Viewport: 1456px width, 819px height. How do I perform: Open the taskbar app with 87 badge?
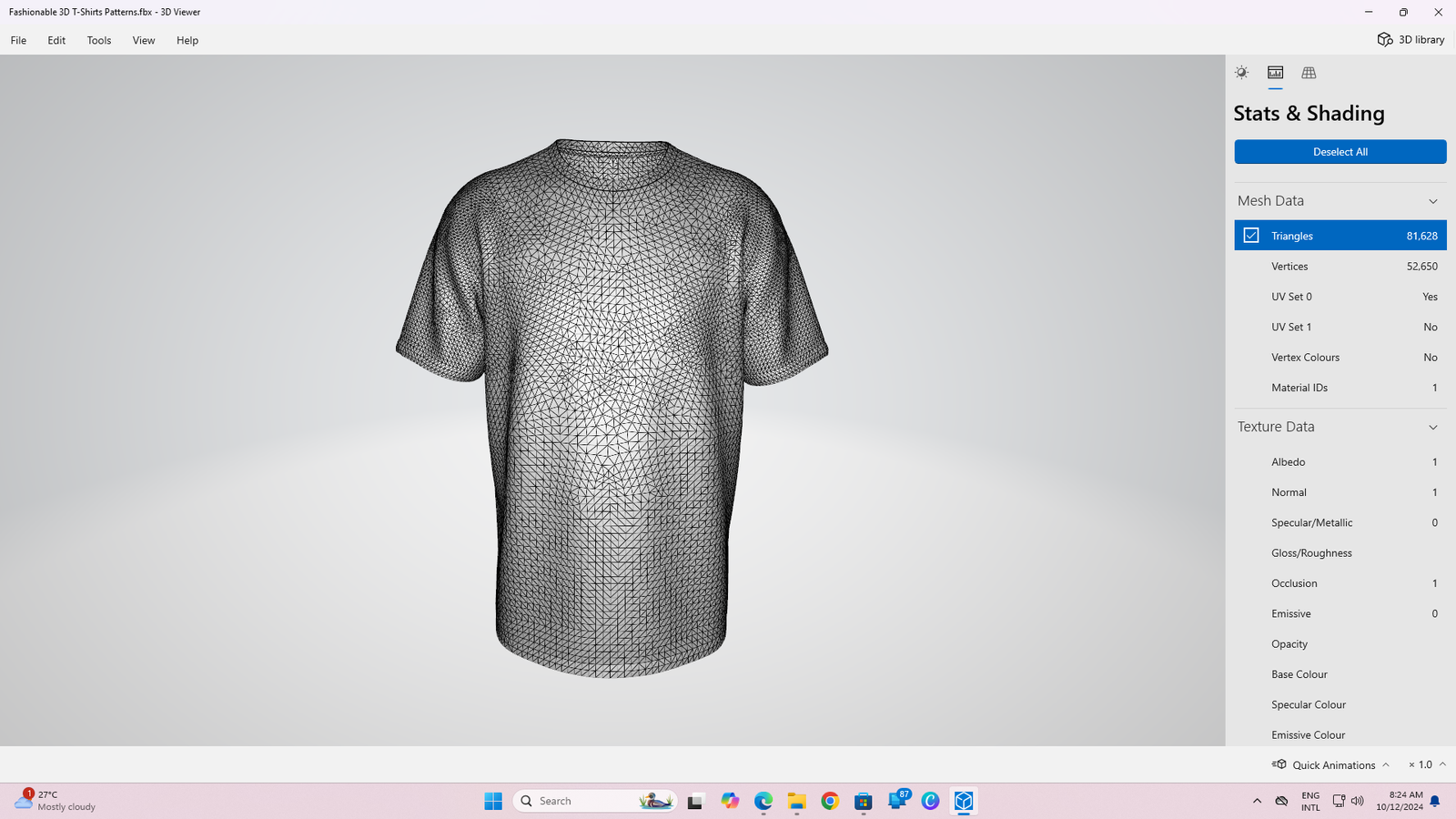[x=897, y=800]
